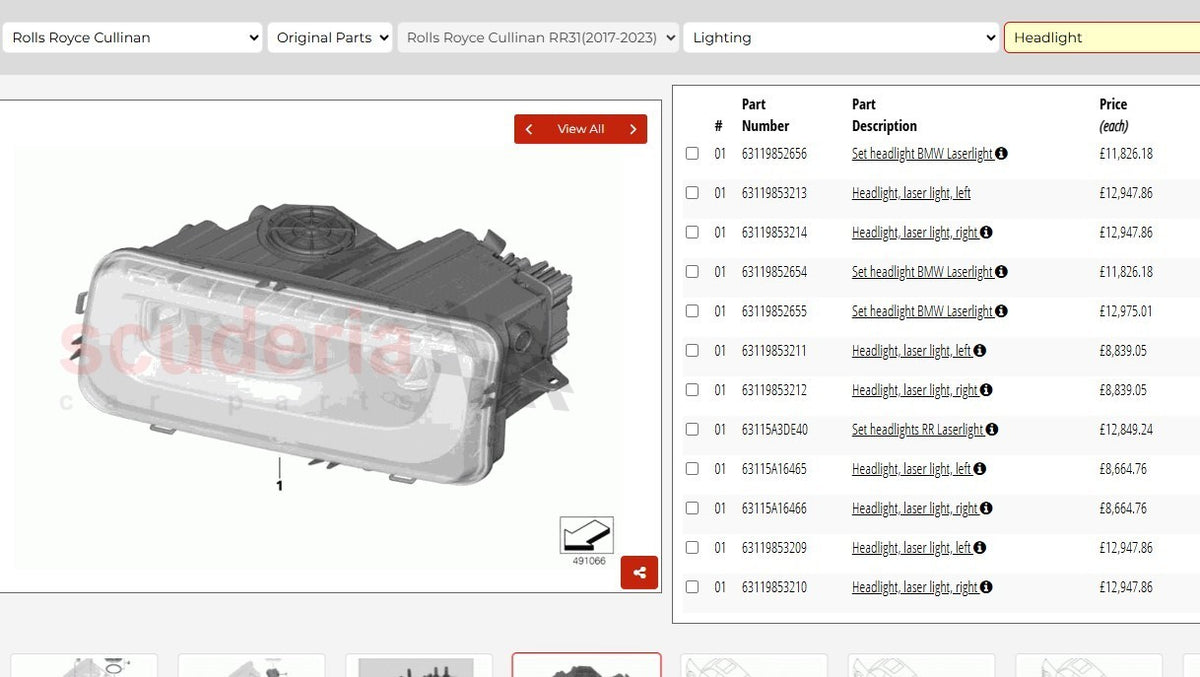Go to next diagram arrow
The width and height of the screenshot is (1200, 677).
tap(633, 129)
